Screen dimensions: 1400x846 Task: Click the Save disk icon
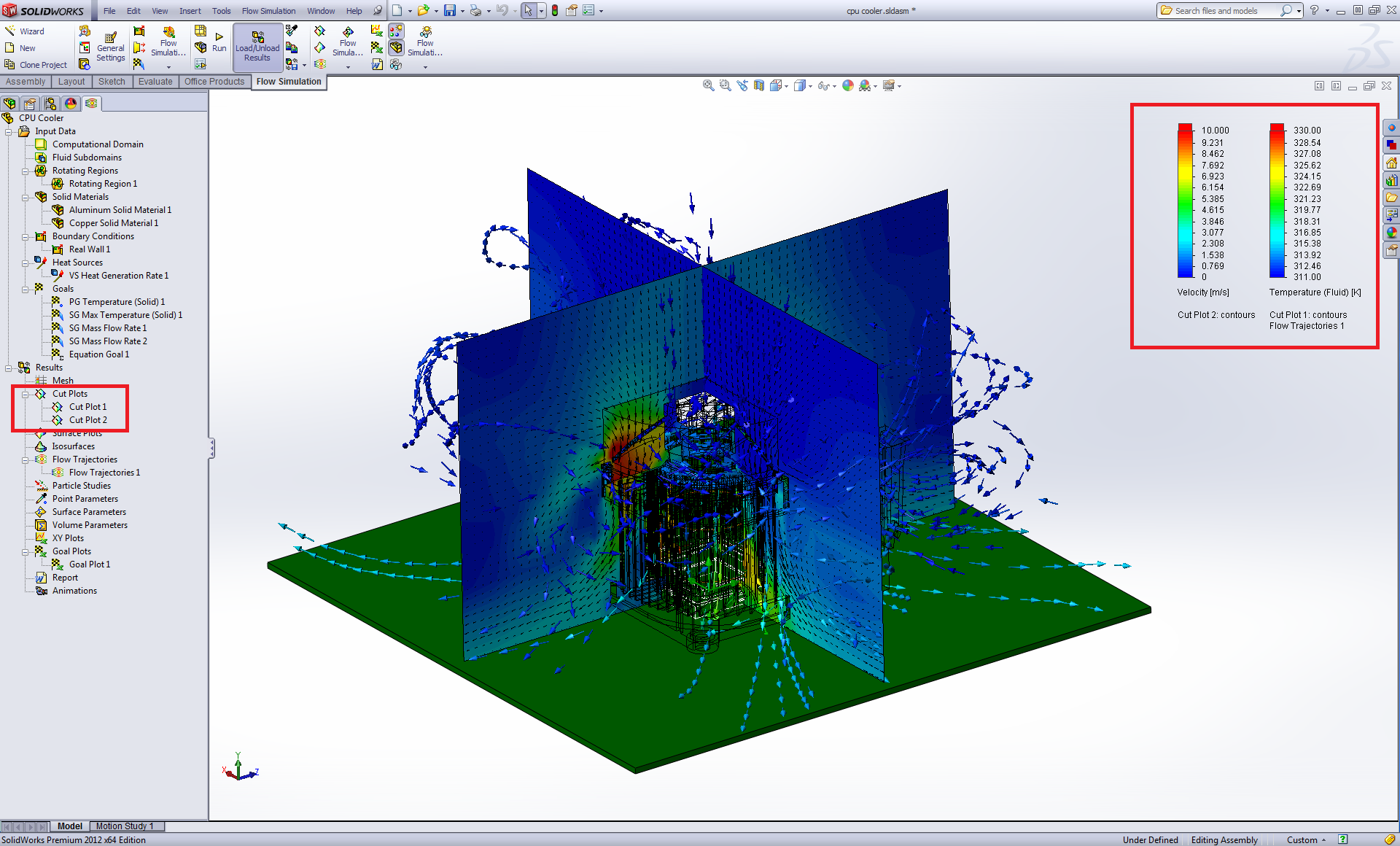click(450, 11)
